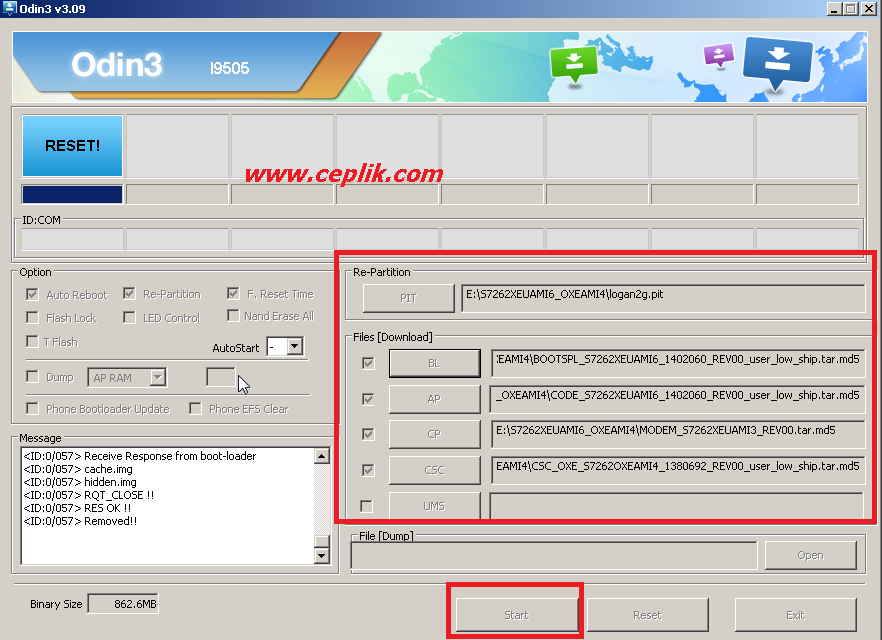The height and width of the screenshot is (640, 882).
Task: Click the purple transfer icon in banner
Action: click(718, 54)
